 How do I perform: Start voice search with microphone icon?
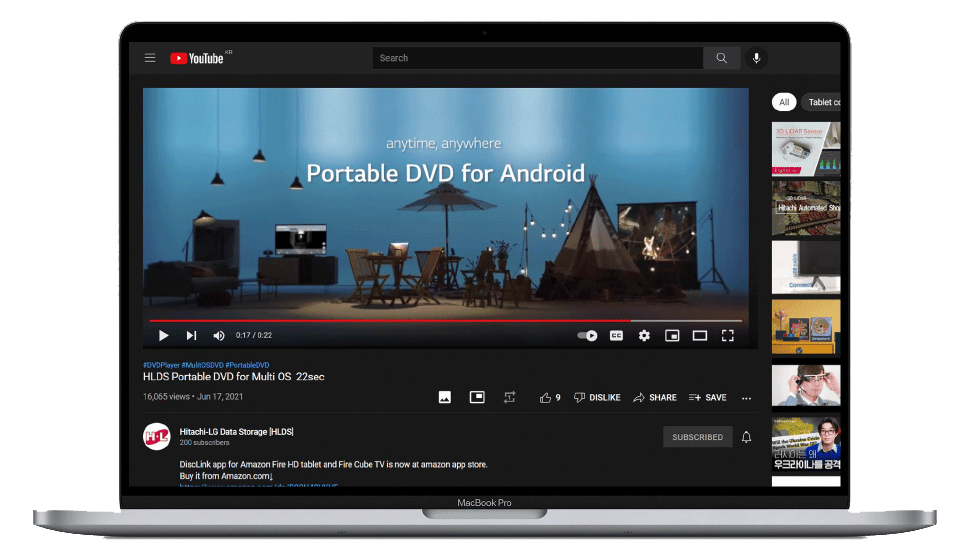point(756,58)
